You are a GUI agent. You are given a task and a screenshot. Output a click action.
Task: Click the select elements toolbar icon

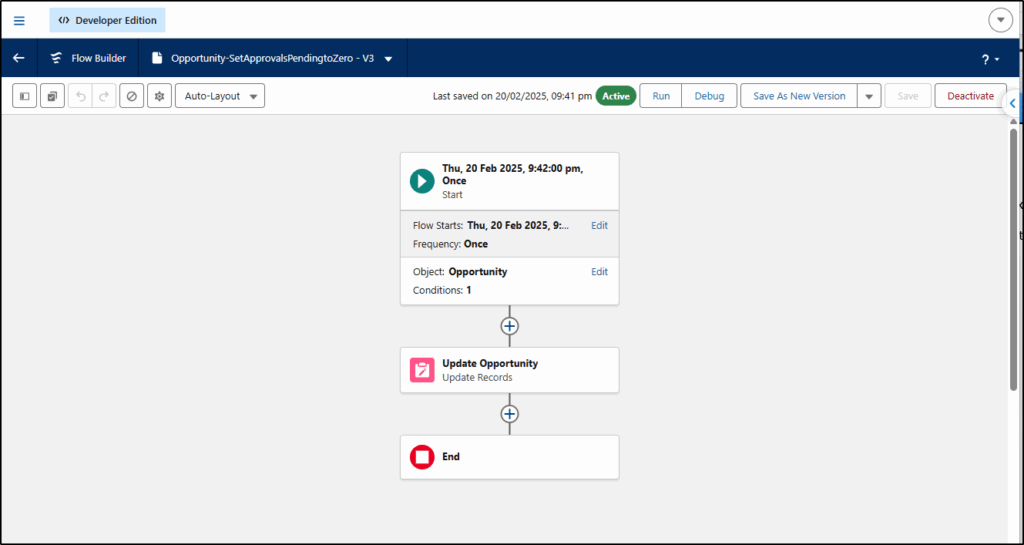[x=52, y=96]
